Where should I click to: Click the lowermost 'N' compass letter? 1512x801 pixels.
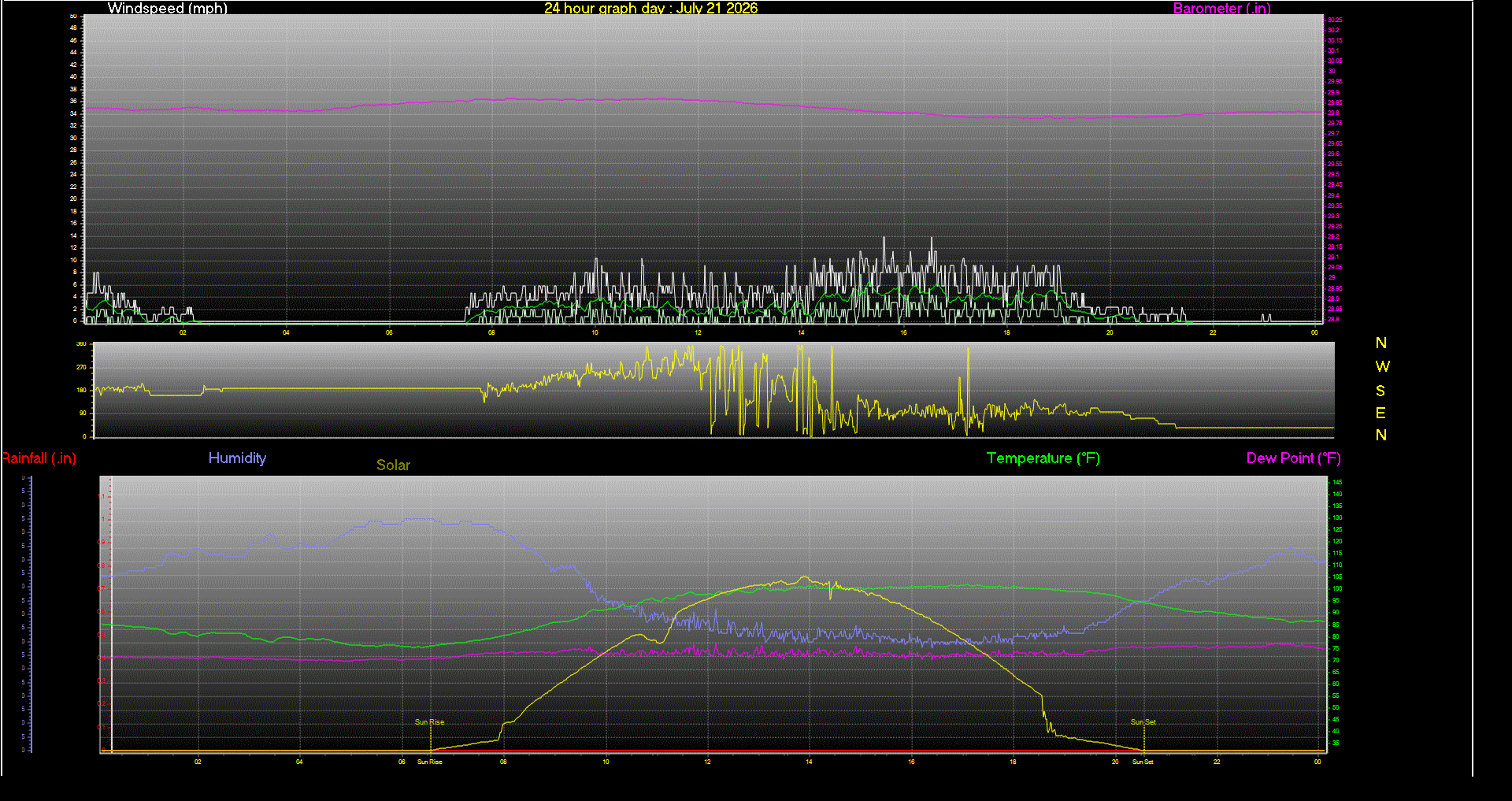pyautogui.click(x=1381, y=435)
